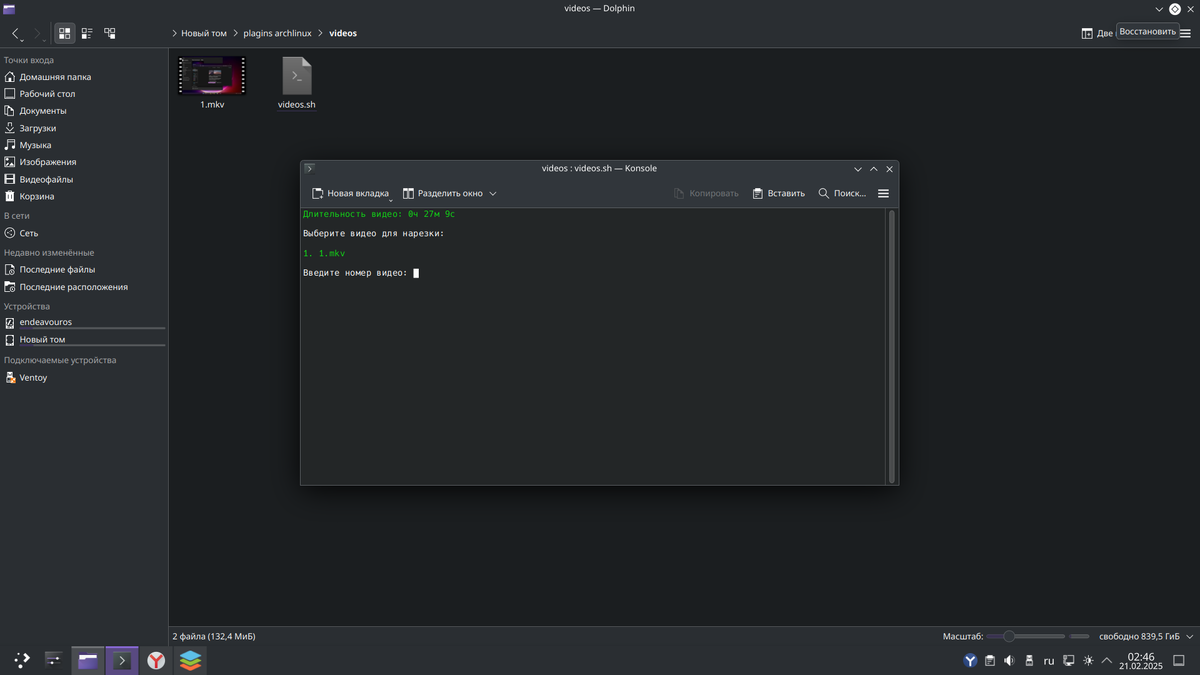The image size is (1200, 675).
Task: Open endeavouros device in sidebar
Action: click(x=83, y=322)
